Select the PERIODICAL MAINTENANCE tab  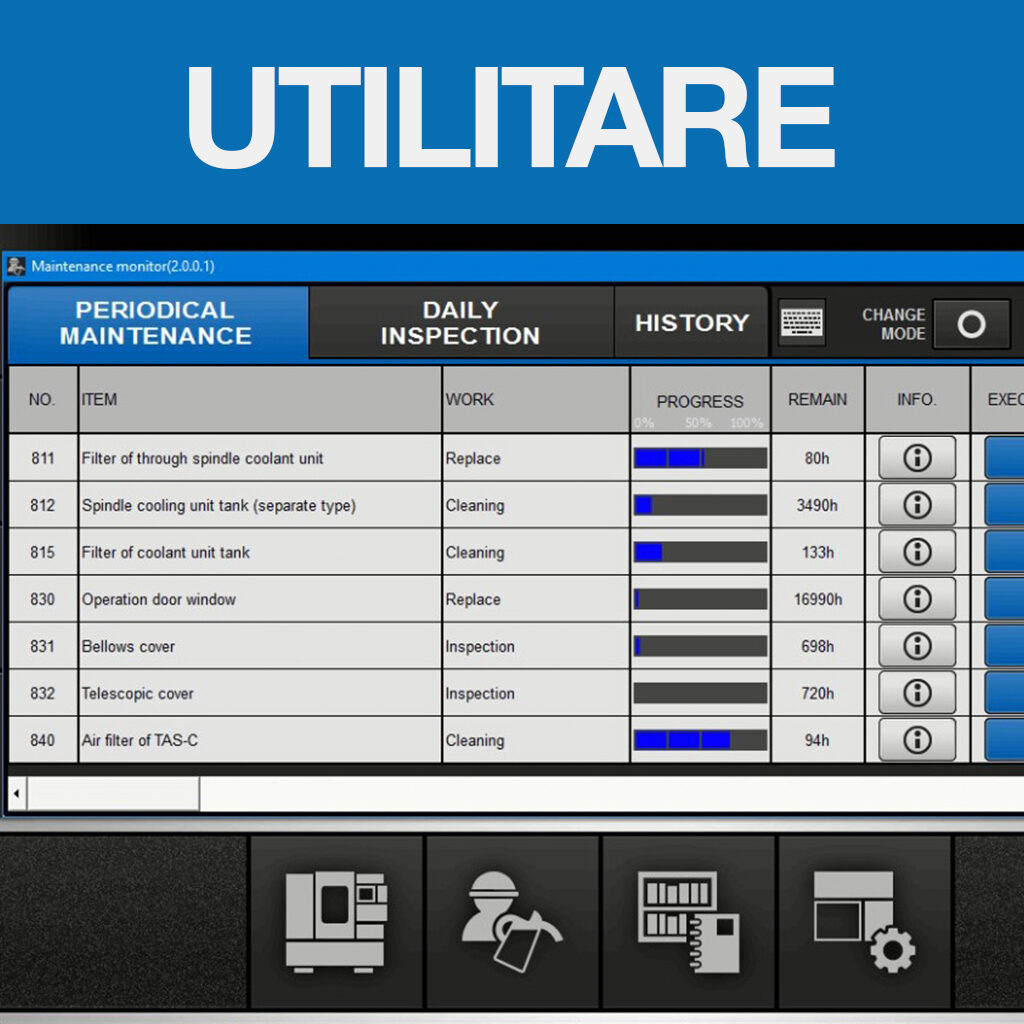pyautogui.click(x=156, y=323)
